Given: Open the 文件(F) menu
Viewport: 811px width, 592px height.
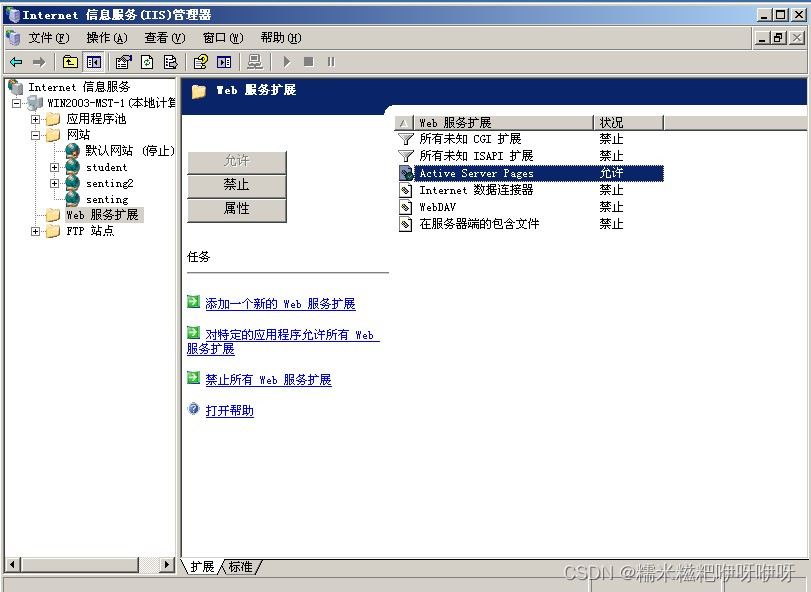Looking at the screenshot, I should [x=49, y=38].
